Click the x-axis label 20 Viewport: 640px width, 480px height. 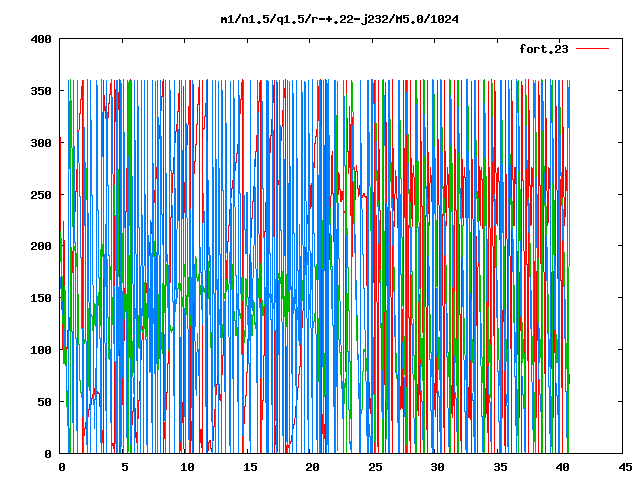(312, 467)
